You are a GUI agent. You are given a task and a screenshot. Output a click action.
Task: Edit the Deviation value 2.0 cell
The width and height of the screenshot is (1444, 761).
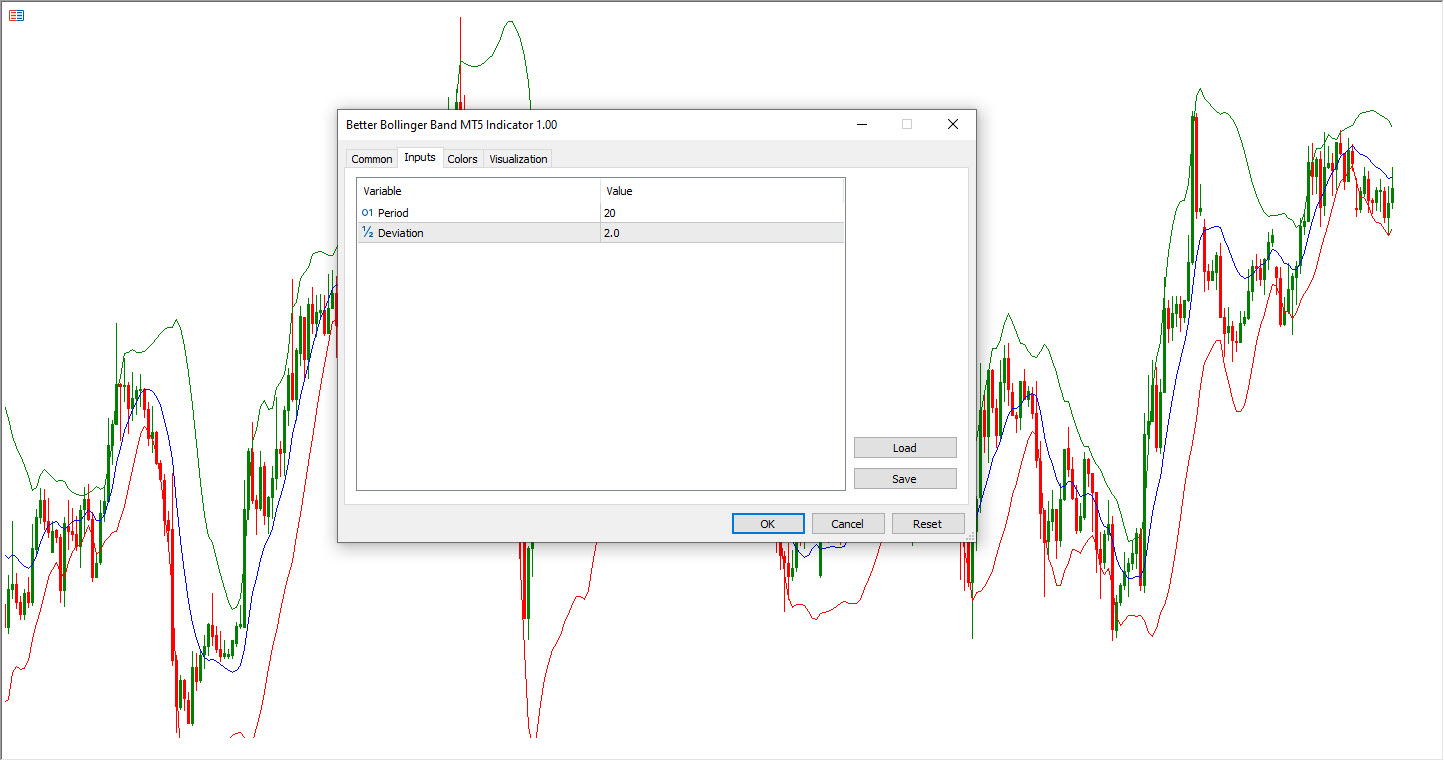pyautogui.click(x=720, y=233)
